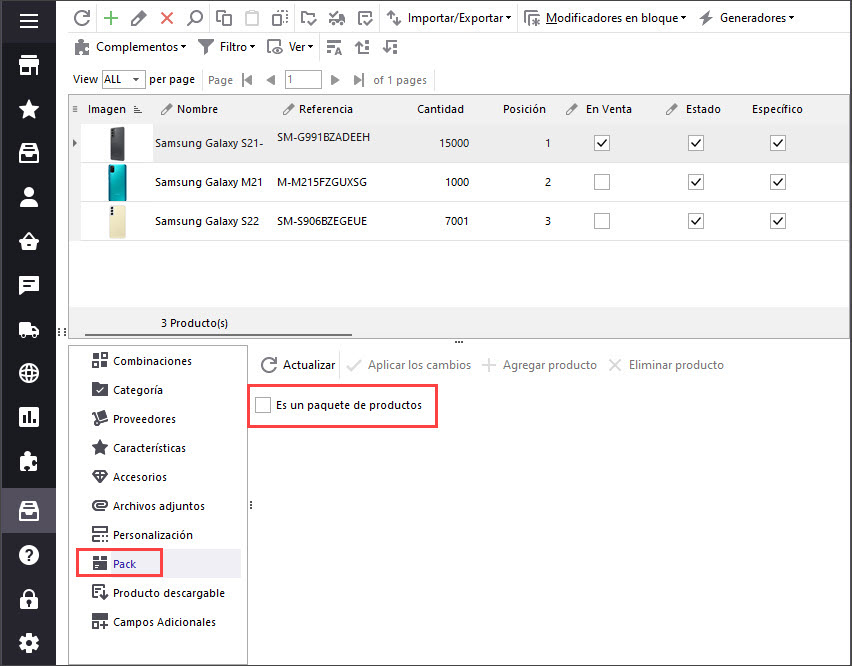Click Eliminar producto
The image size is (852, 666).
666,365
